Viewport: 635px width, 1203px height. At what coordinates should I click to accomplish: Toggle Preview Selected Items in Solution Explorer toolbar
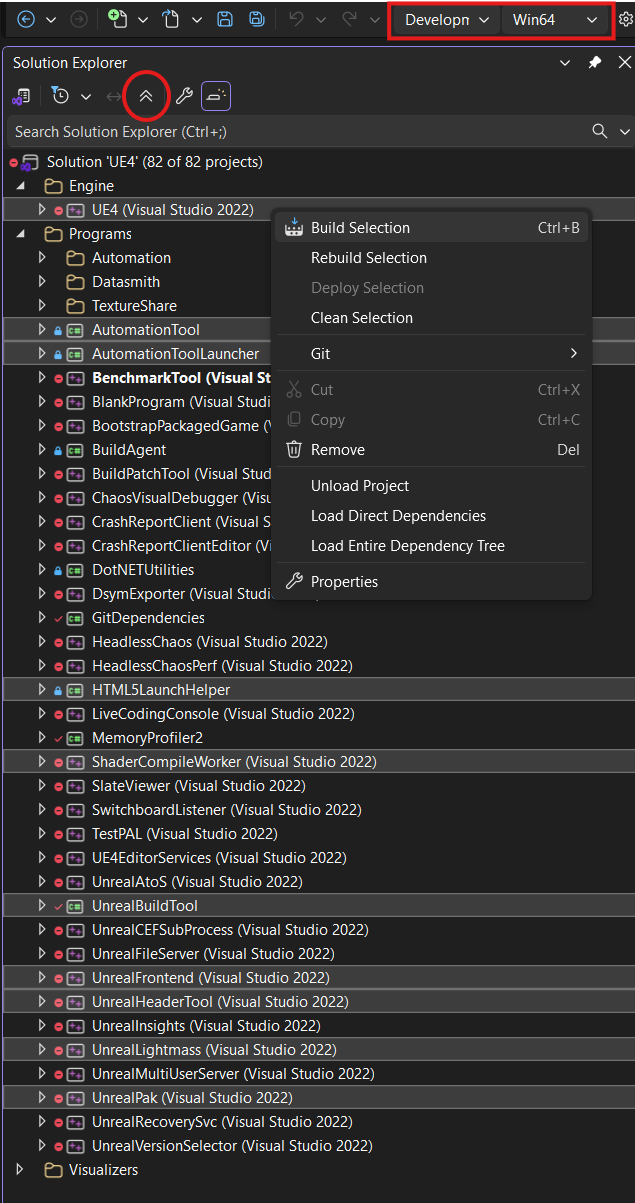coord(217,96)
